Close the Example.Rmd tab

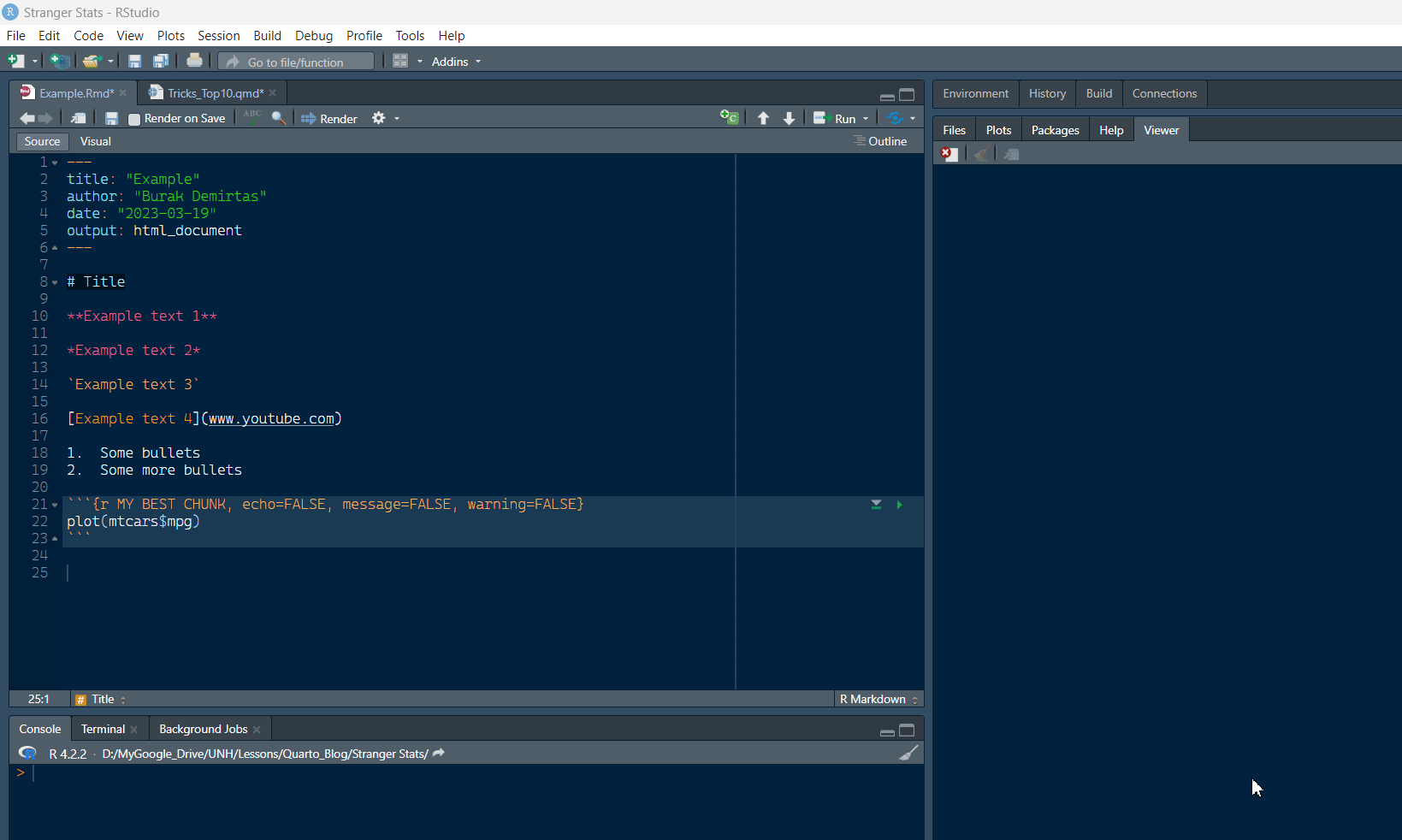123,93
